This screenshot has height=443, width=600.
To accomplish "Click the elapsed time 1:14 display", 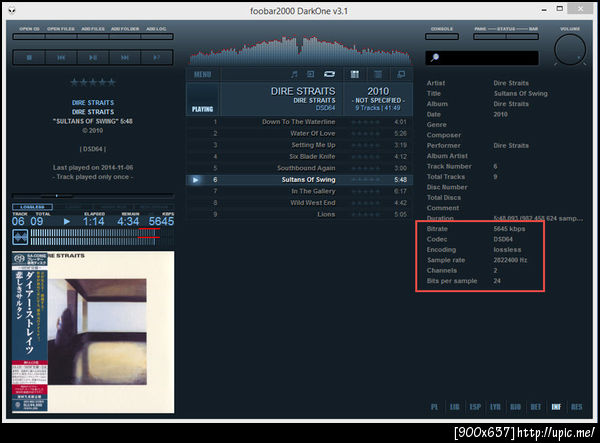I will [x=93, y=222].
